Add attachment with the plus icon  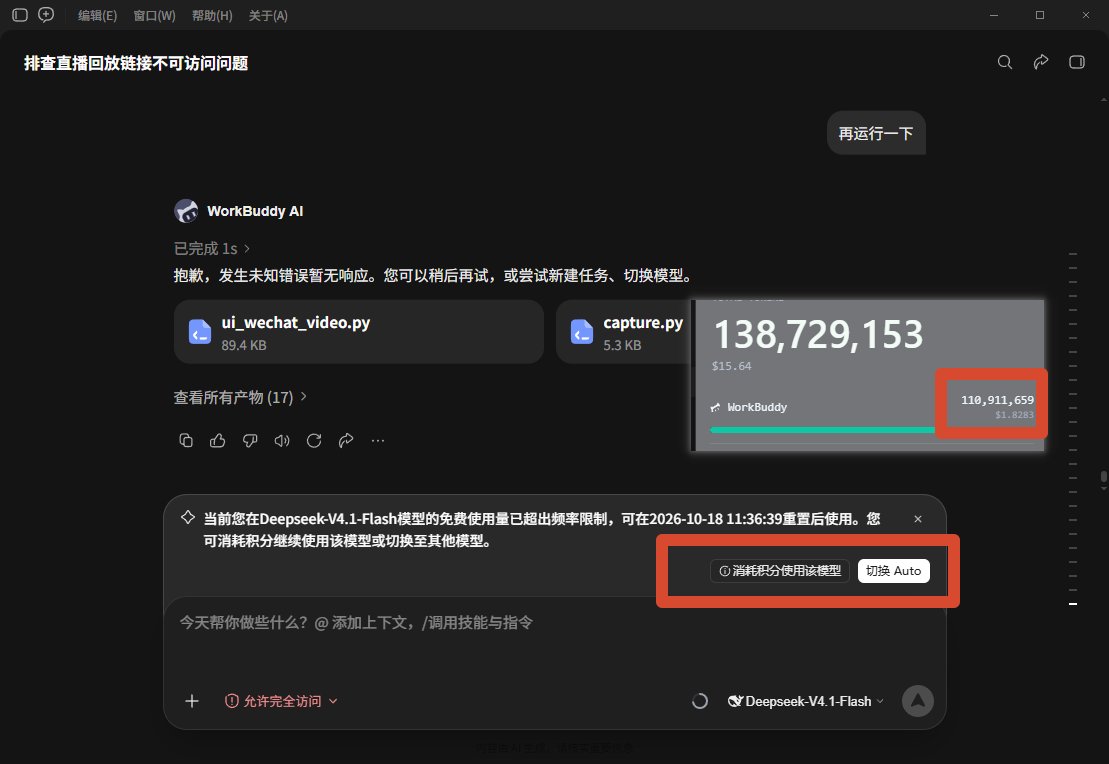192,701
